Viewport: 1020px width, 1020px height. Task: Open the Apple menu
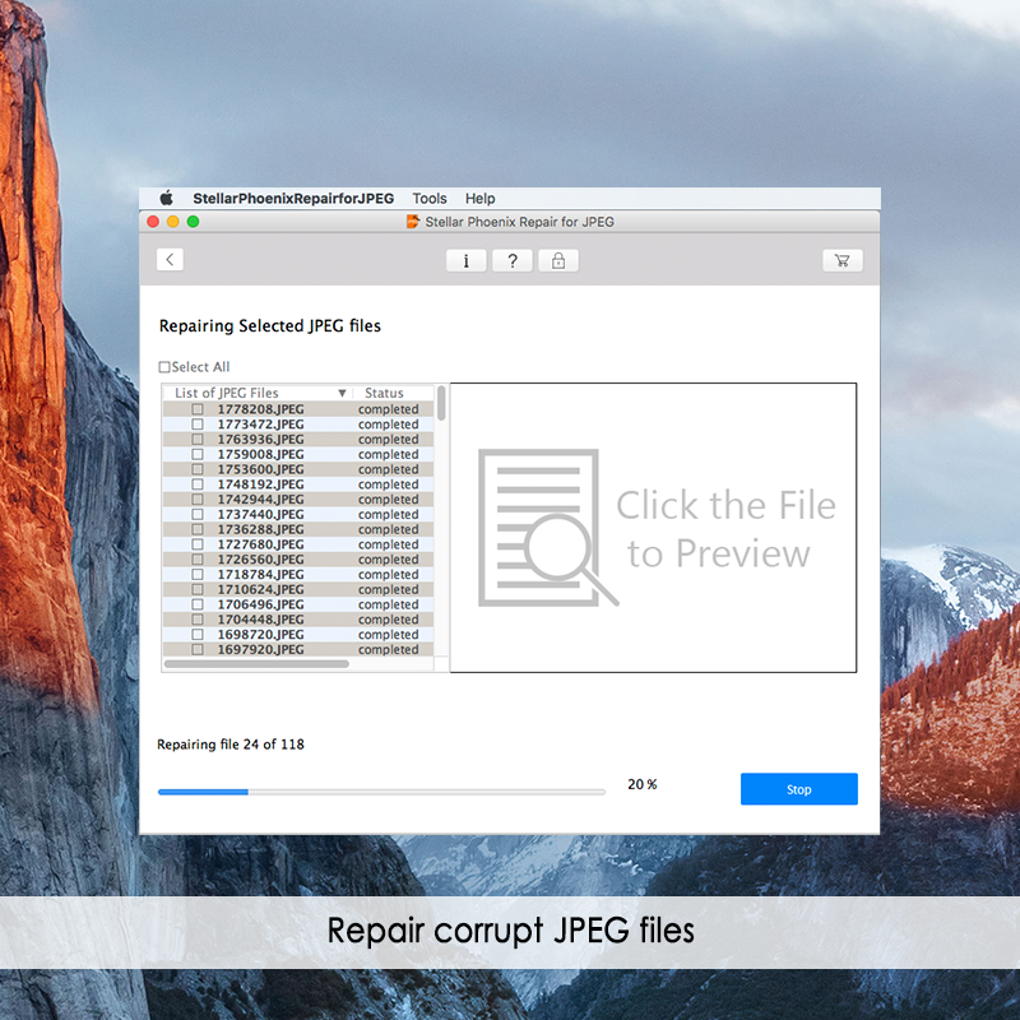click(x=167, y=198)
